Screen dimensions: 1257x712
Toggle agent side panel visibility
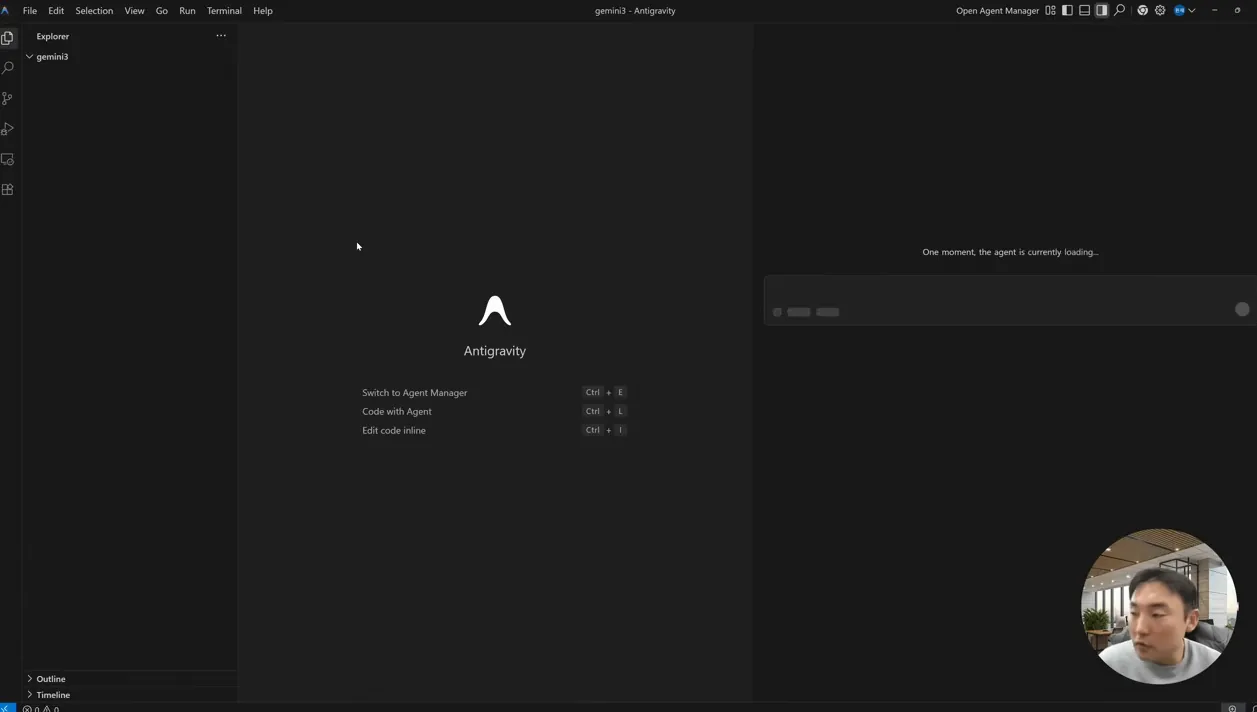point(1101,10)
